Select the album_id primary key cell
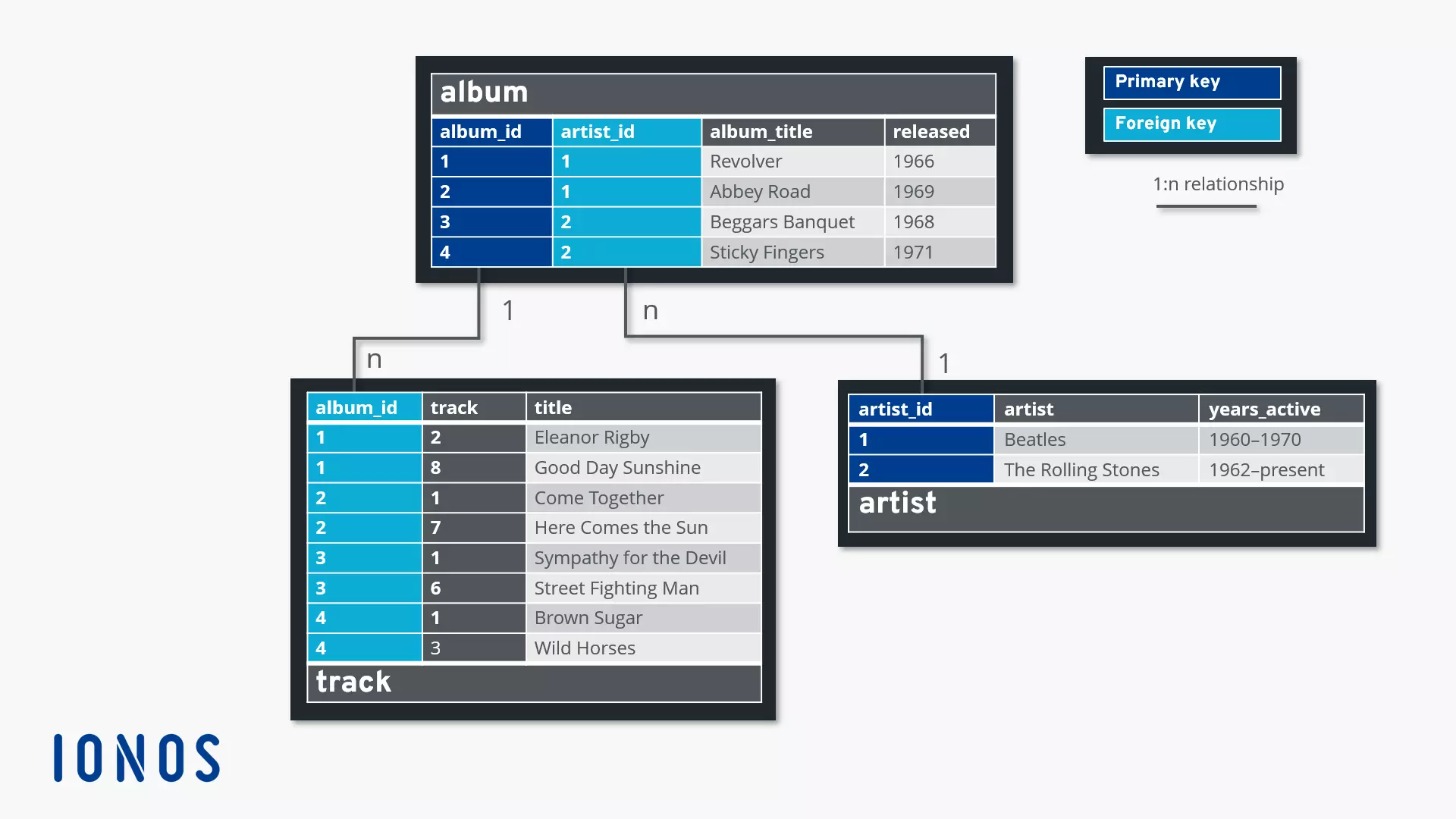Screen dimensions: 1456x819 tap(480, 131)
